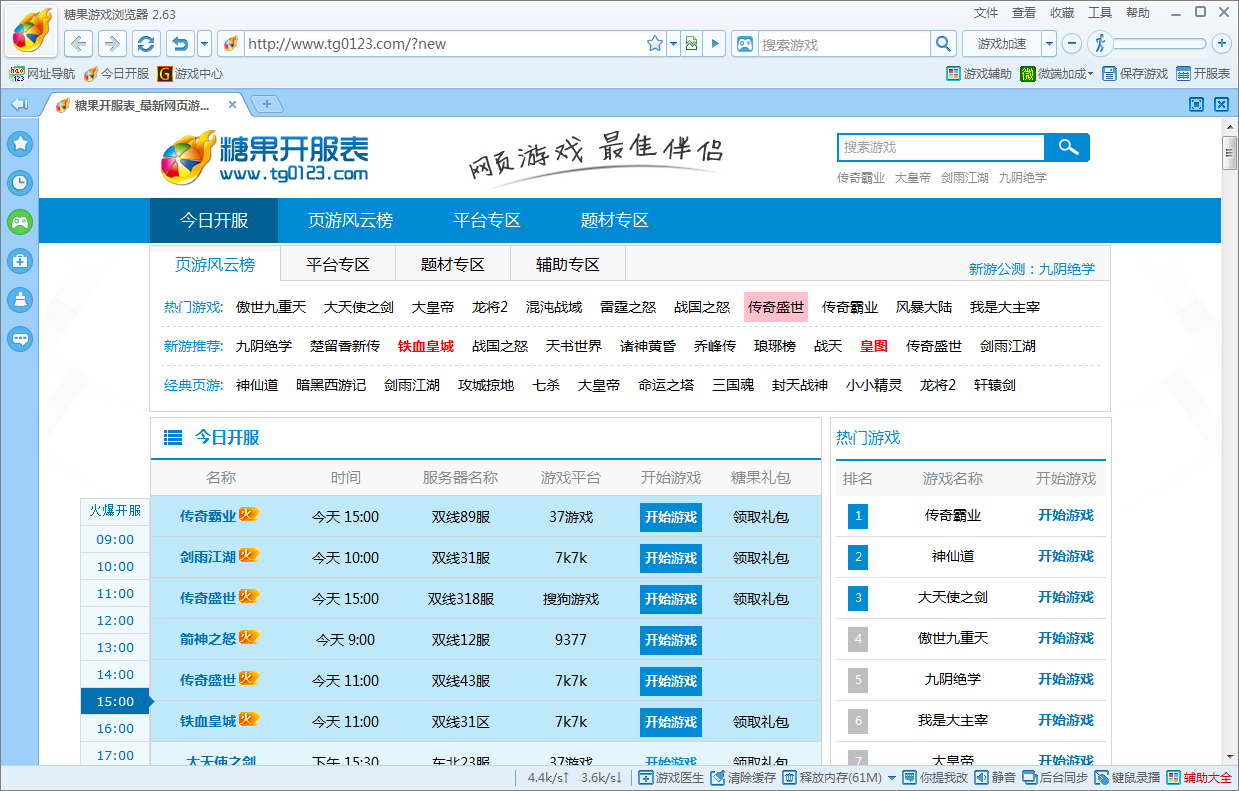The height and width of the screenshot is (791, 1239).
Task: Click the 清除缓存 status bar icon
Action: (742, 778)
